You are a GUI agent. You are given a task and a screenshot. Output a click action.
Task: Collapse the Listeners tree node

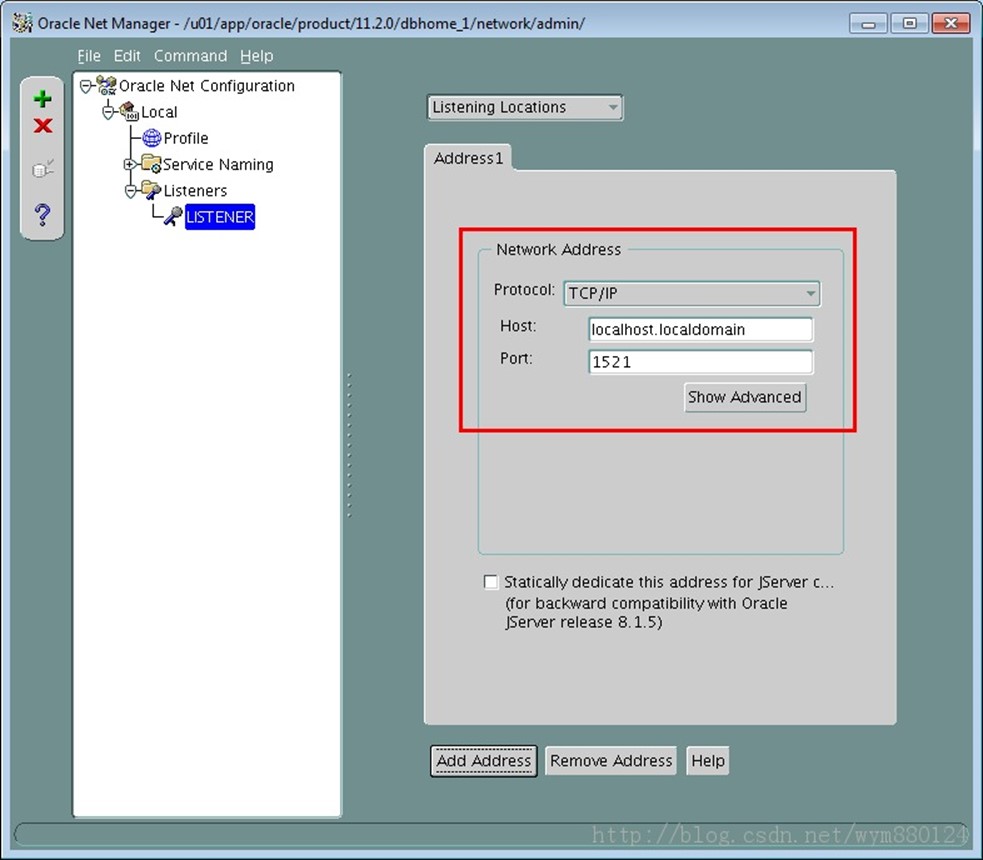pyautogui.click(x=130, y=191)
